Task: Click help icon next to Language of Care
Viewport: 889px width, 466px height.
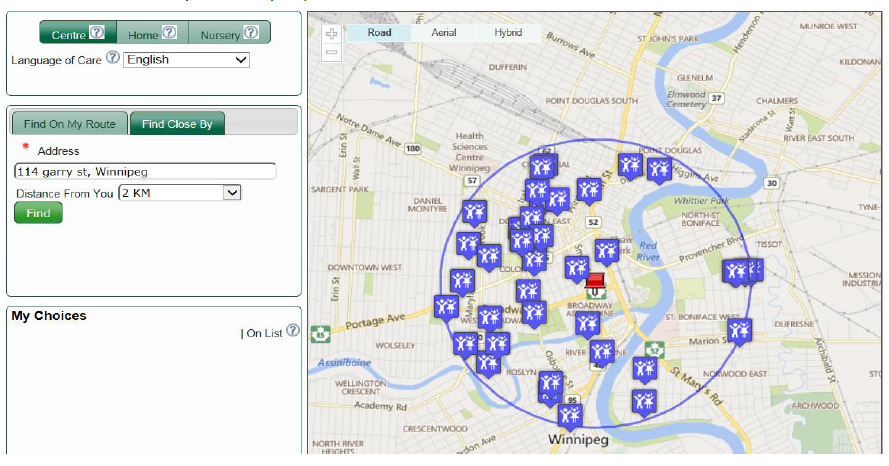Action: [x=113, y=59]
